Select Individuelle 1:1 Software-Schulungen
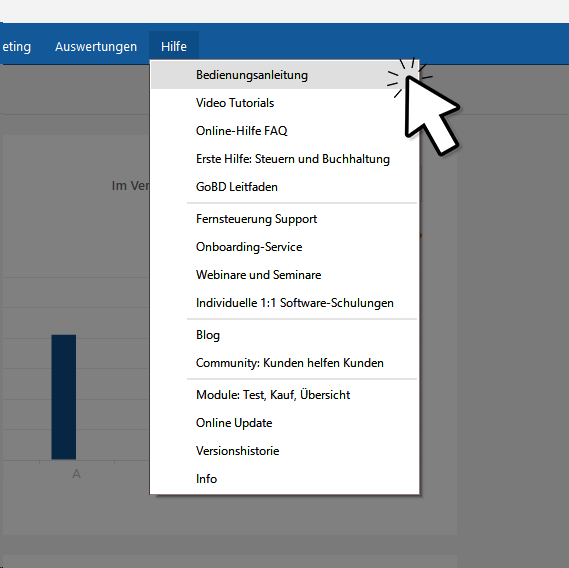Viewport: 569px width, 568px height. [x=285, y=303]
